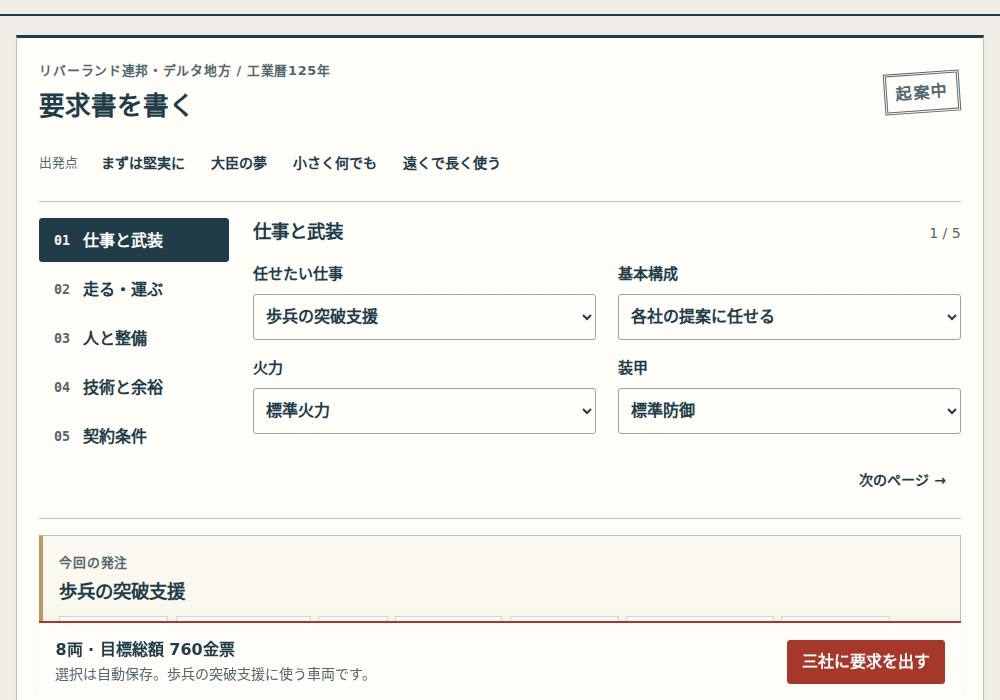Image resolution: width=1000 pixels, height=700 pixels.
Task: Click the 1 / 5 page indicator
Action: [x=945, y=233]
